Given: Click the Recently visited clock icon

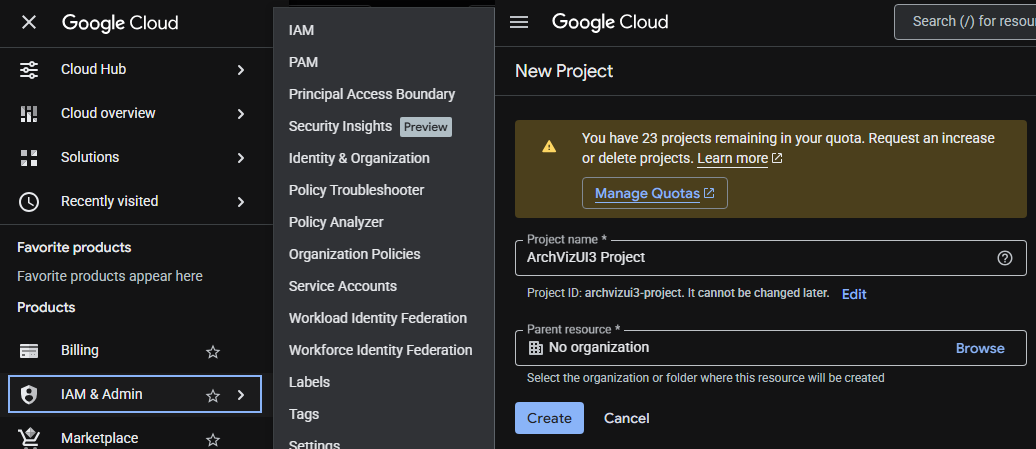Looking at the screenshot, I should 29,201.
